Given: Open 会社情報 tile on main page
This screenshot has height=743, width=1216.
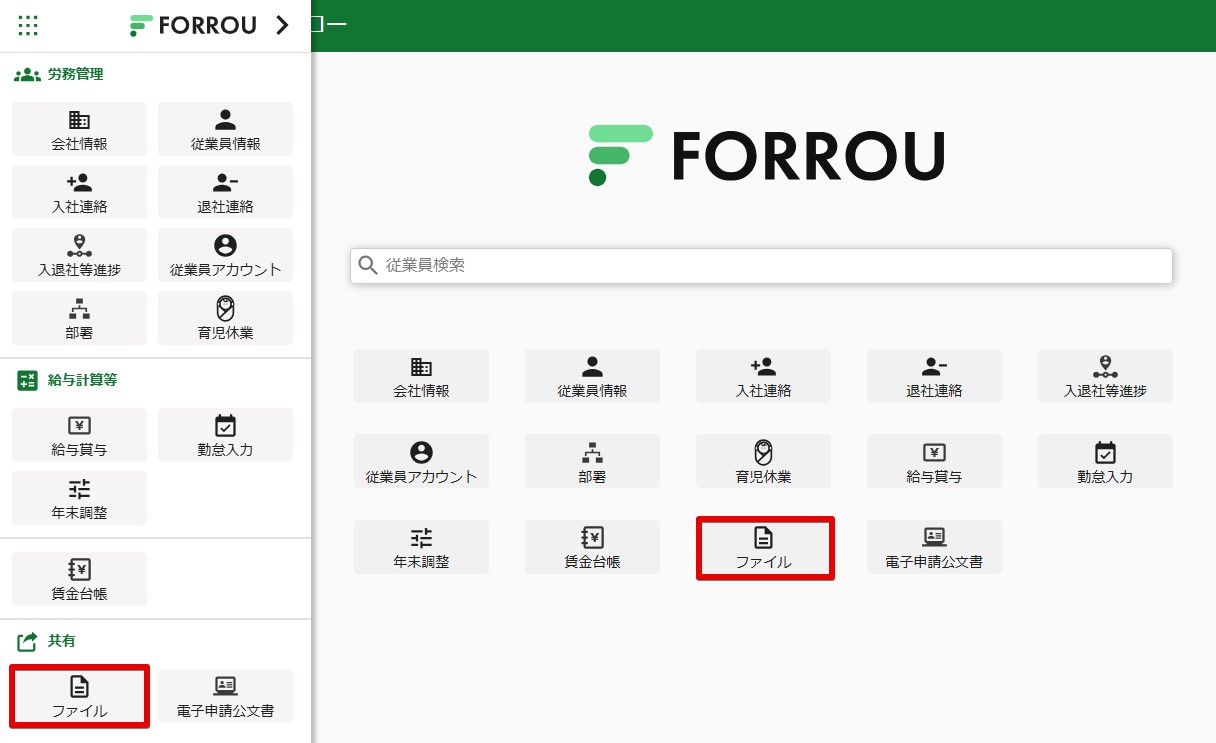Looking at the screenshot, I should point(421,376).
